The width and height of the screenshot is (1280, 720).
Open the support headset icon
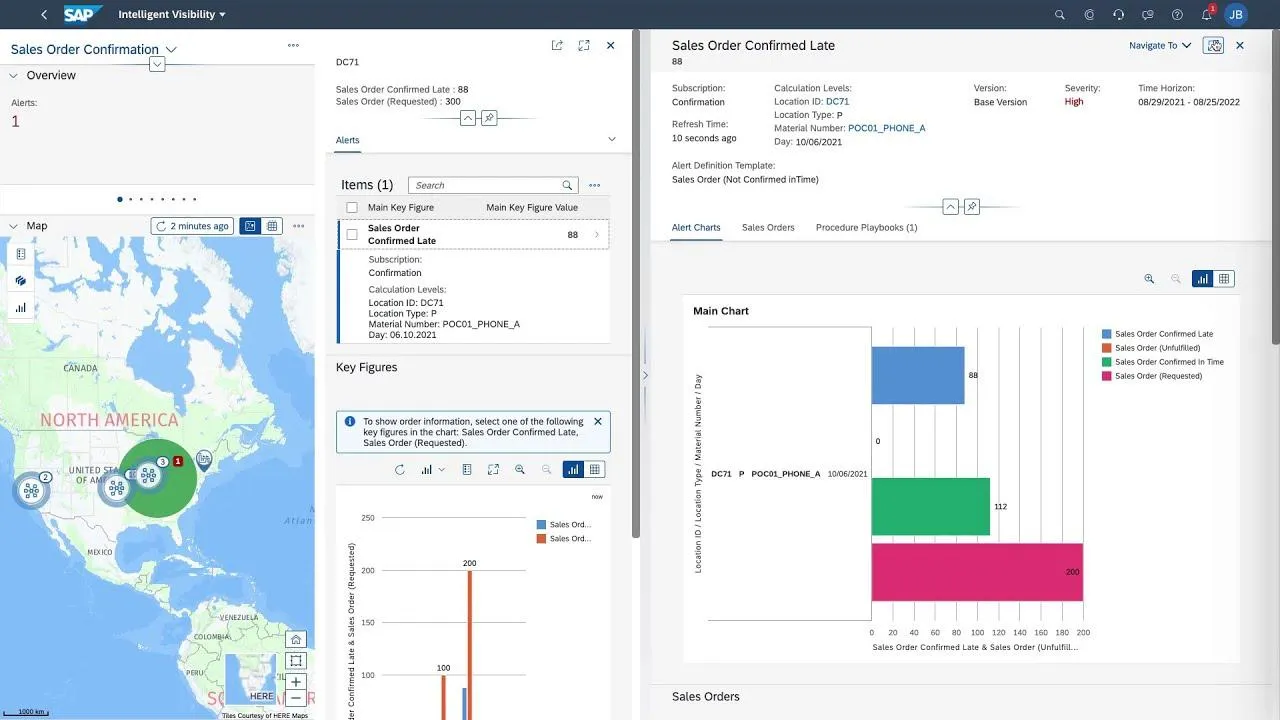(1118, 15)
